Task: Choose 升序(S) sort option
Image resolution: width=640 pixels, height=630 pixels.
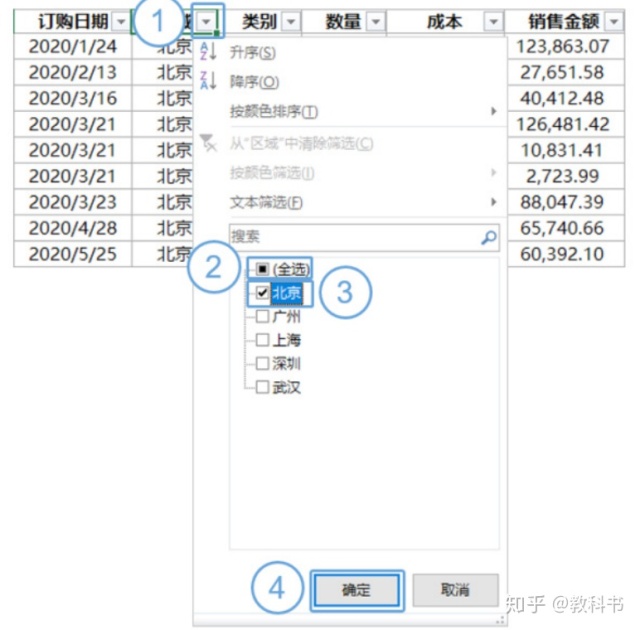Action: pos(253,53)
